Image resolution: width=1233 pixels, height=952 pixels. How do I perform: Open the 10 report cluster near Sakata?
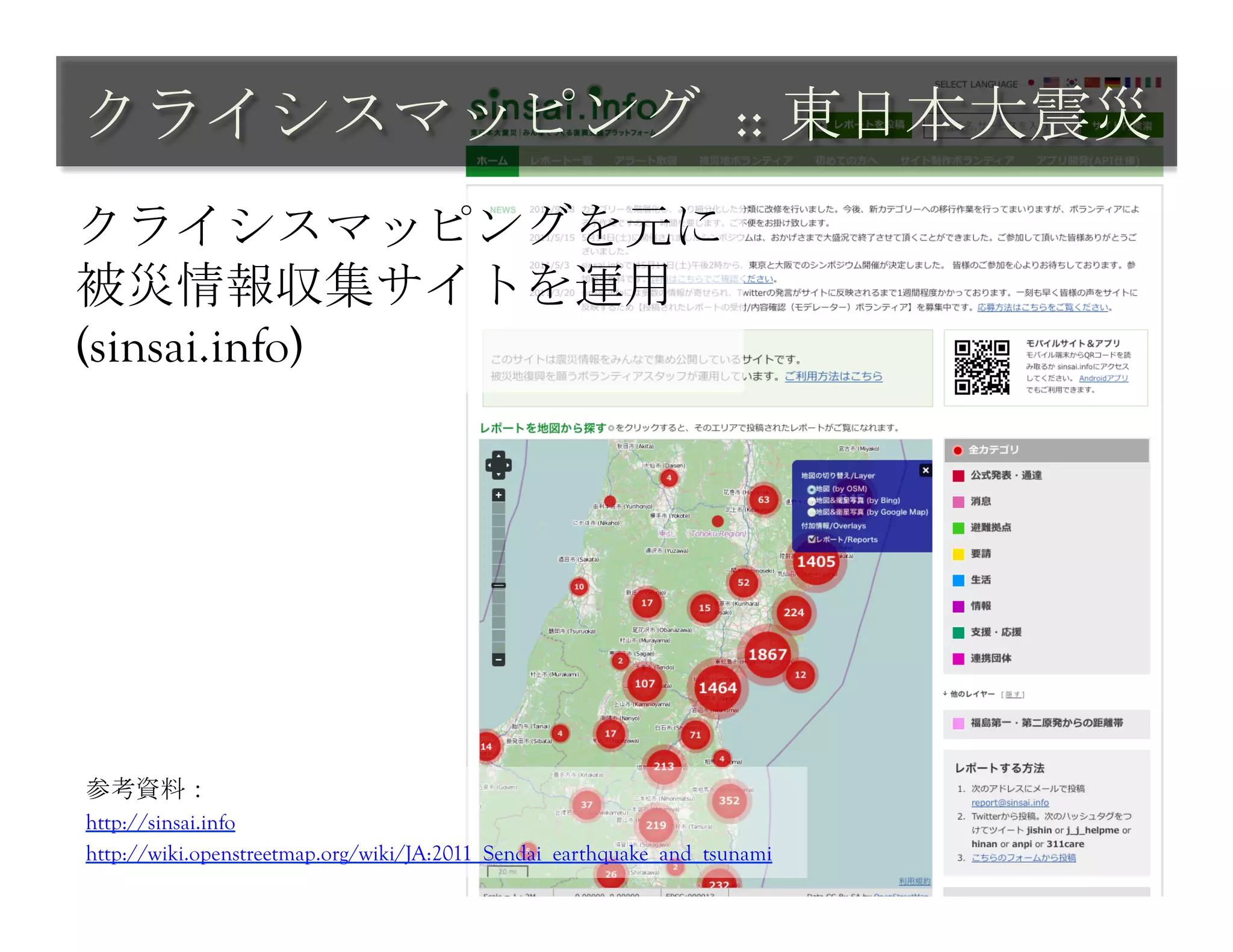pyautogui.click(x=579, y=586)
